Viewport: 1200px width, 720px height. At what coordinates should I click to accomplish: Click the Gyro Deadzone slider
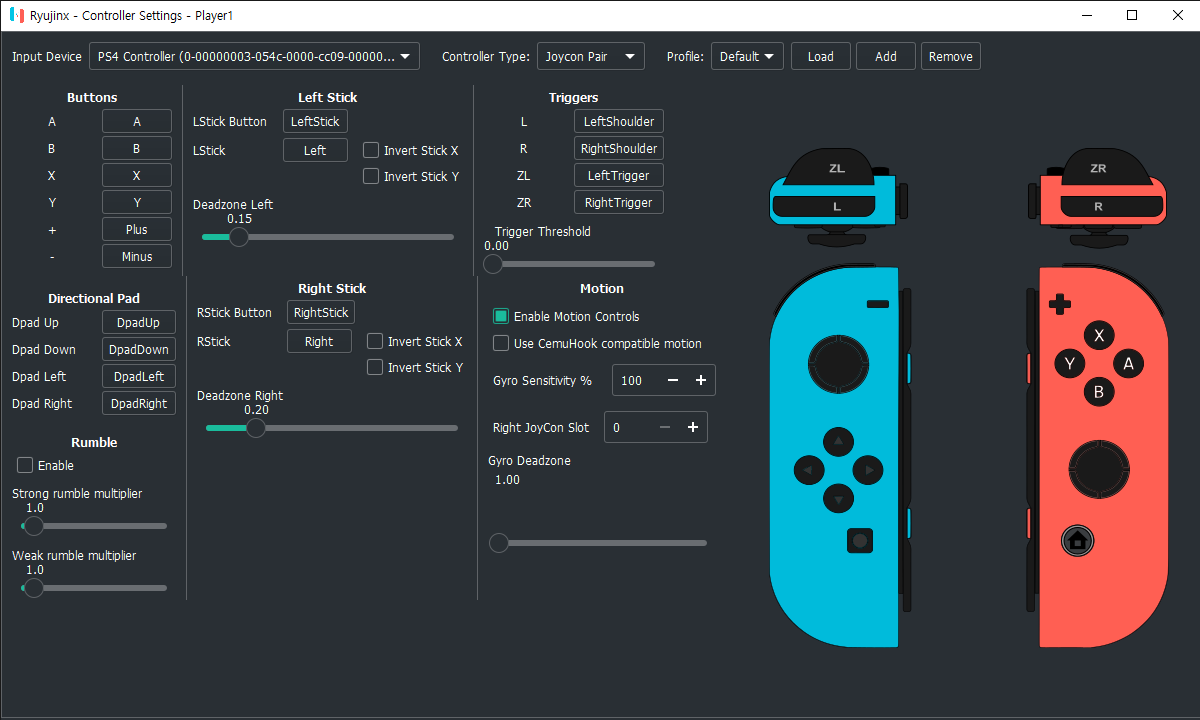(598, 543)
